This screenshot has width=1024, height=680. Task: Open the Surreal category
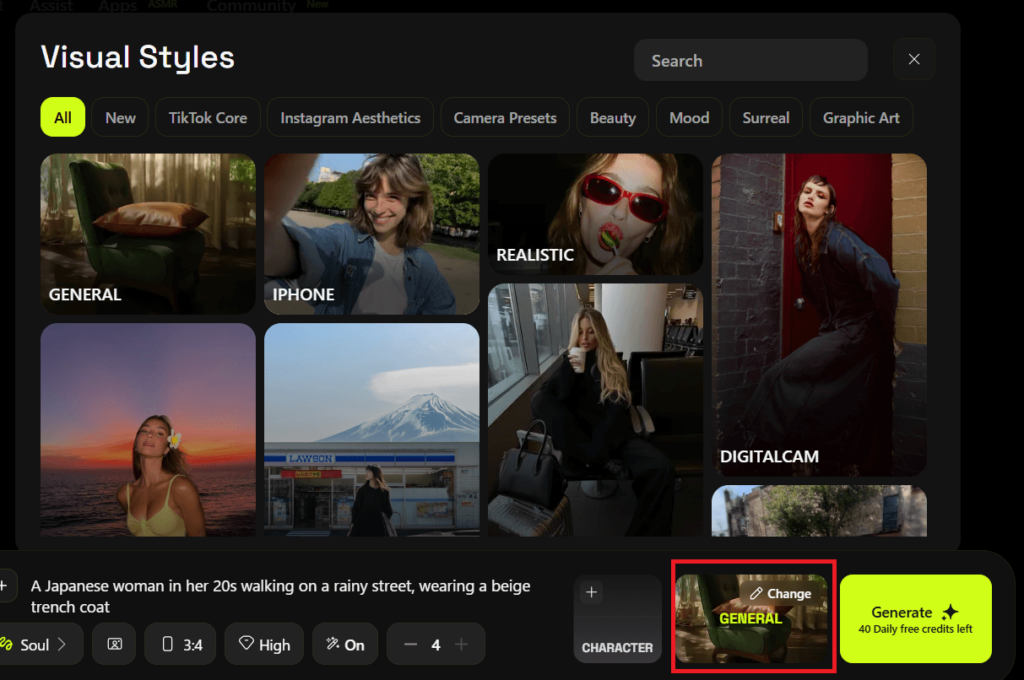[x=765, y=118]
